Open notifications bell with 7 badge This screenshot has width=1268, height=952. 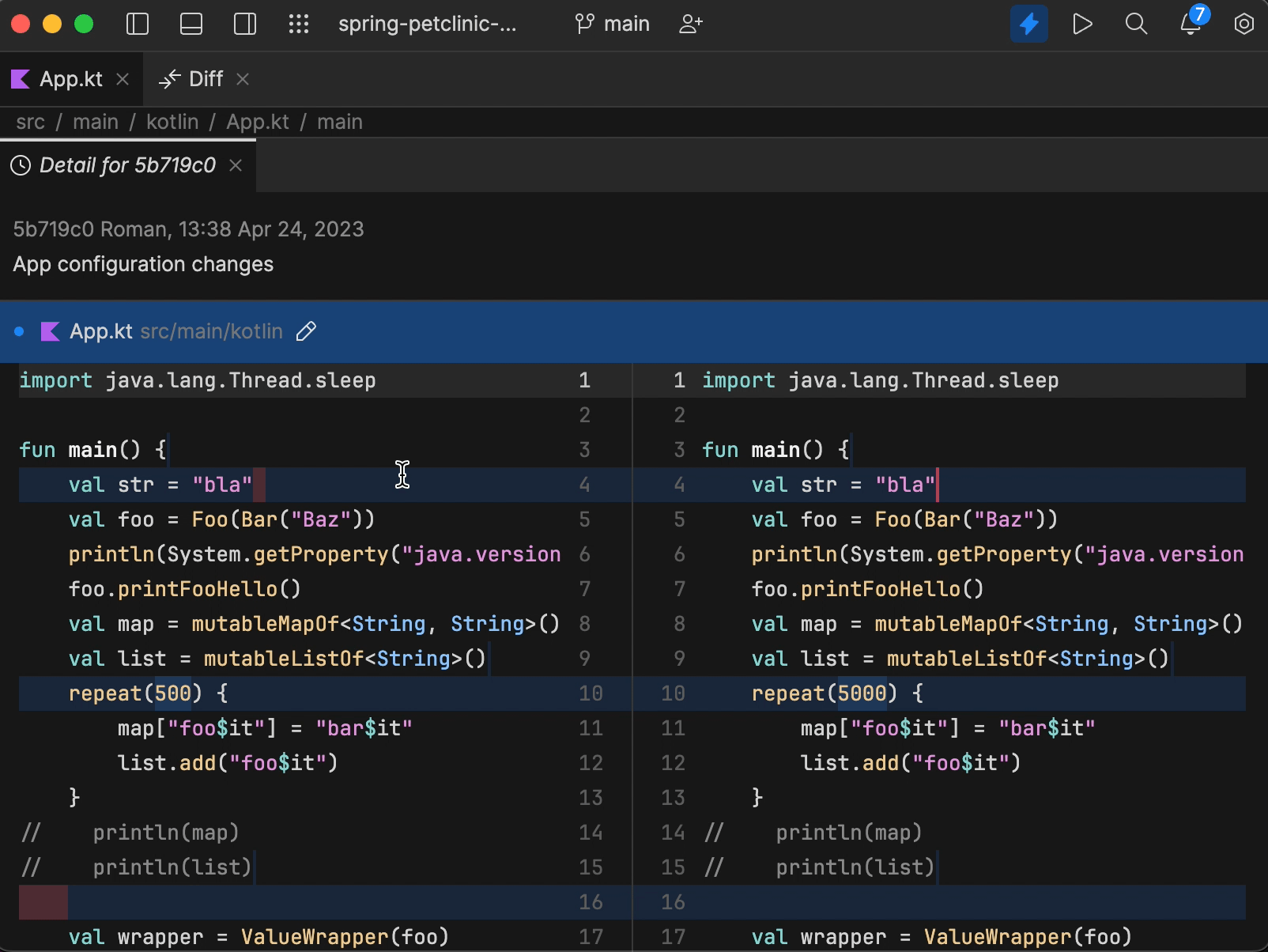(x=1191, y=24)
